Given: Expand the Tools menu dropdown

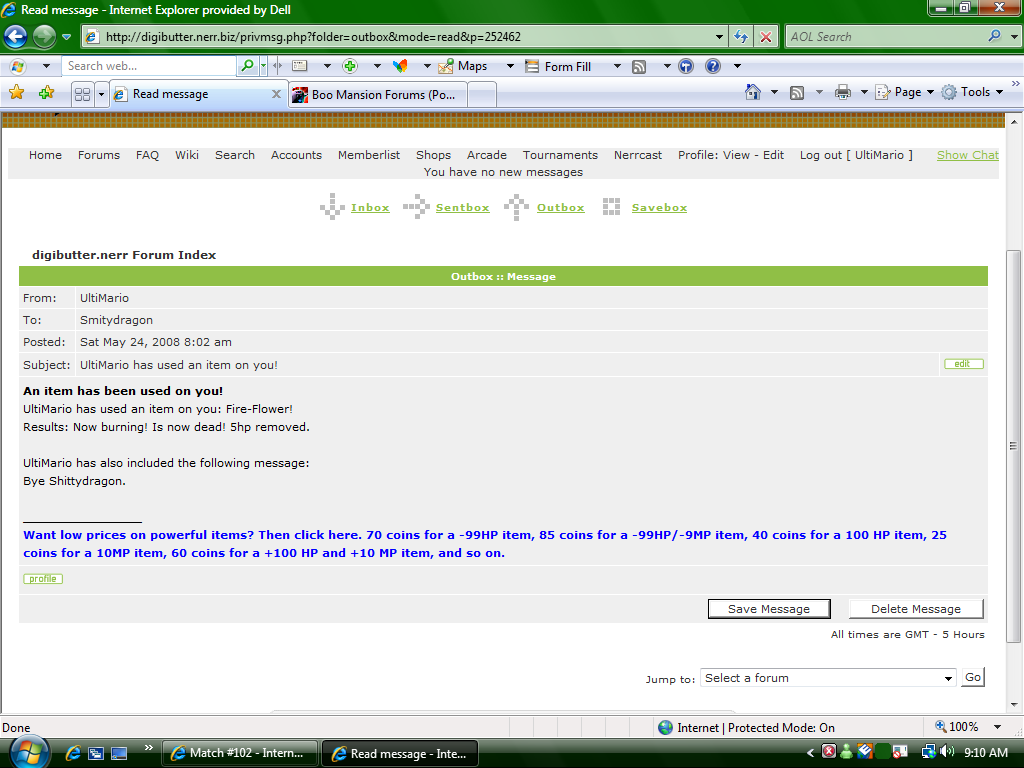Looking at the screenshot, I should pos(972,92).
